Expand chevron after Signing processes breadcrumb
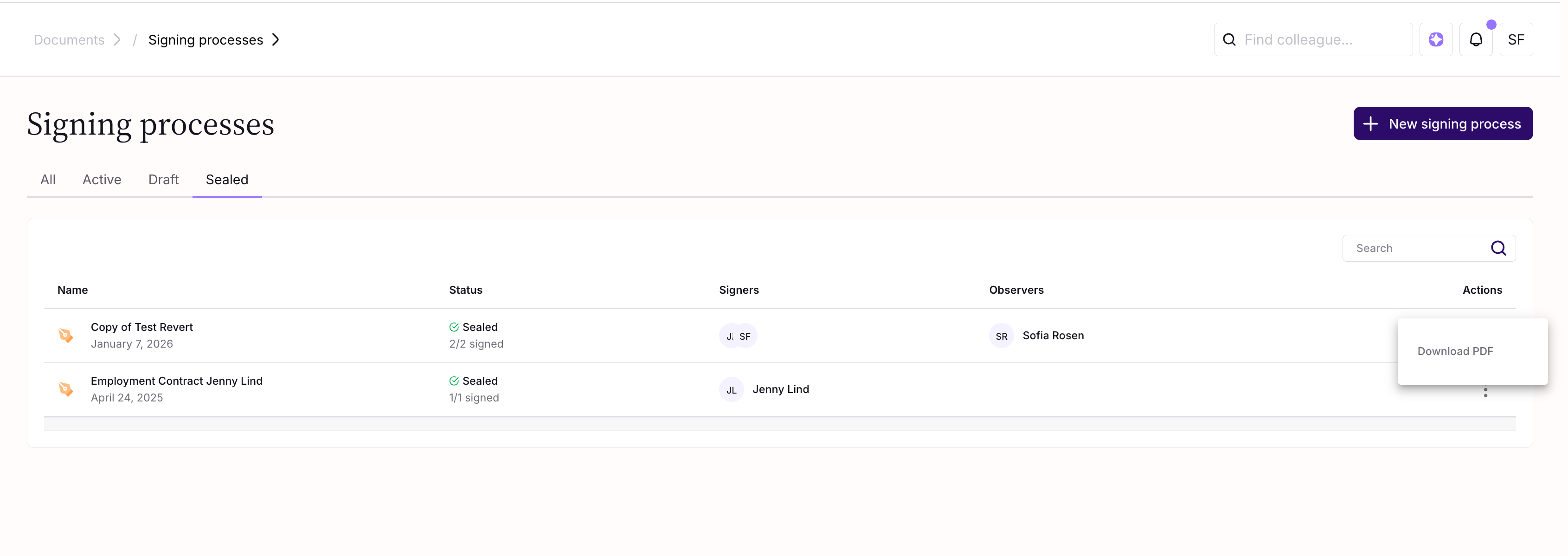This screenshot has height=556, width=1568. (x=276, y=39)
